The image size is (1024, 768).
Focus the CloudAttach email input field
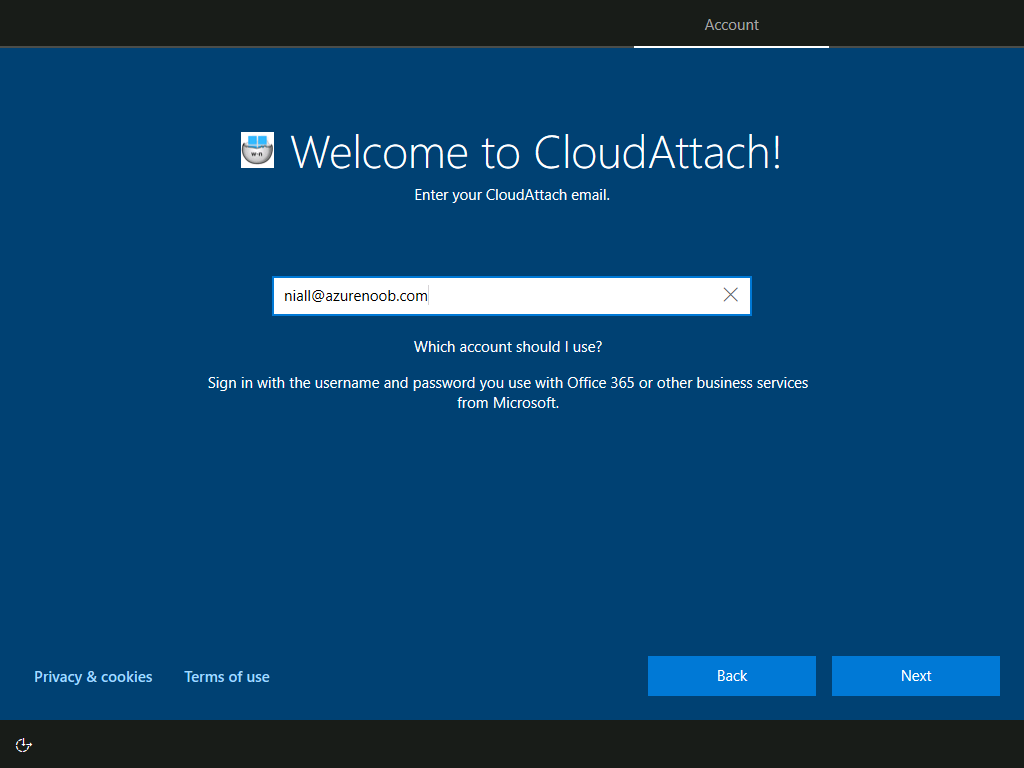[x=512, y=296]
